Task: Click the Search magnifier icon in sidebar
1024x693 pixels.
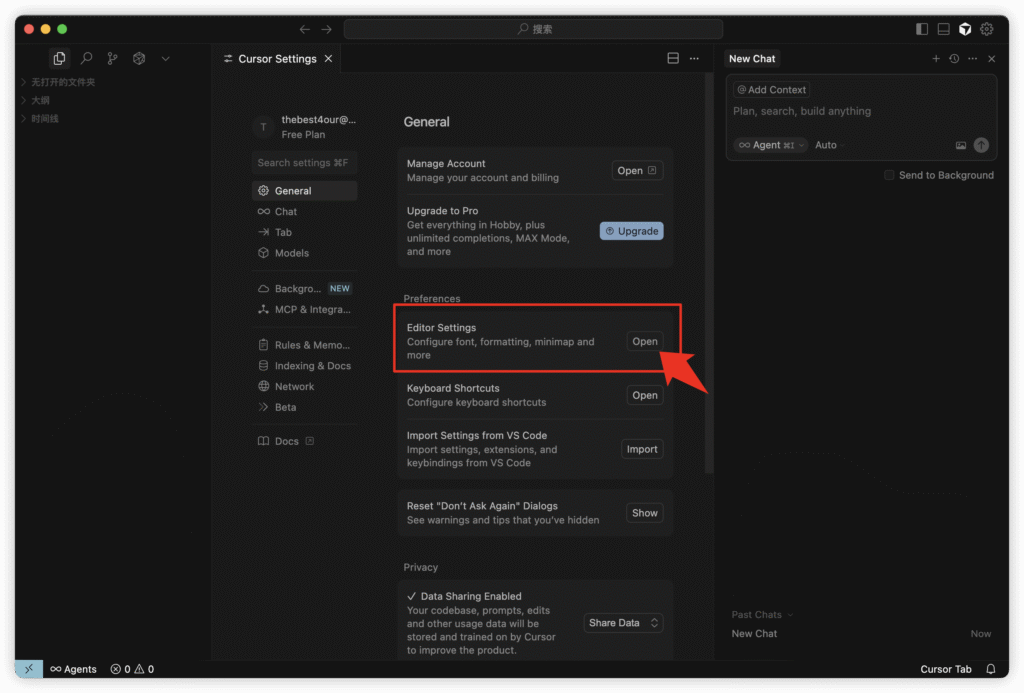Action: [87, 58]
